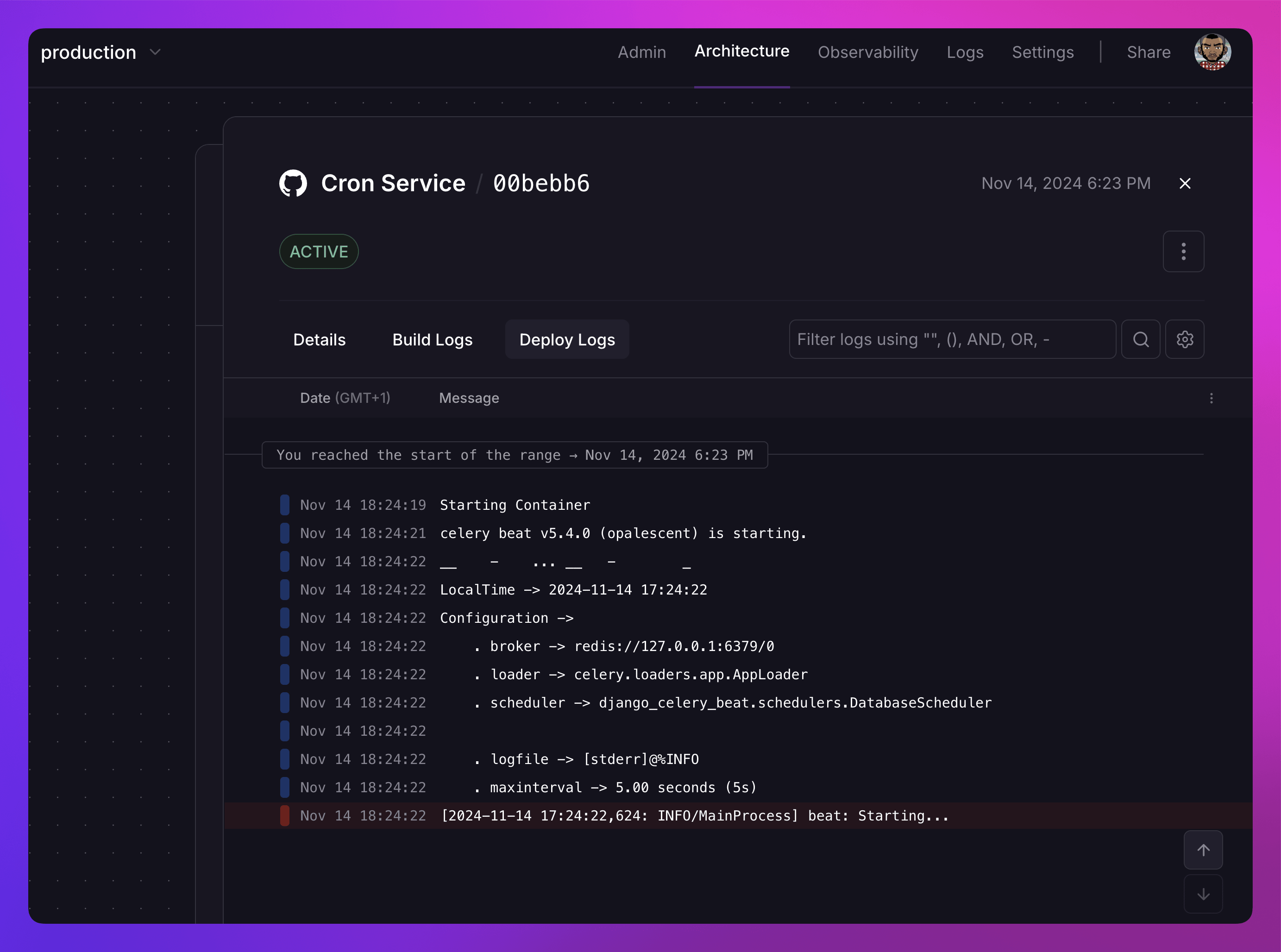Image resolution: width=1281 pixels, height=952 pixels.
Task: Select the red beat Starting log line
Action: click(x=694, y=815)
